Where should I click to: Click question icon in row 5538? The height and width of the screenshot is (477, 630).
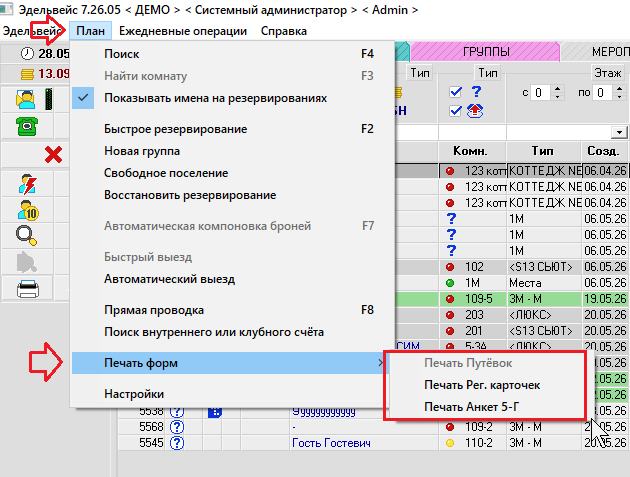pos(177,412)
